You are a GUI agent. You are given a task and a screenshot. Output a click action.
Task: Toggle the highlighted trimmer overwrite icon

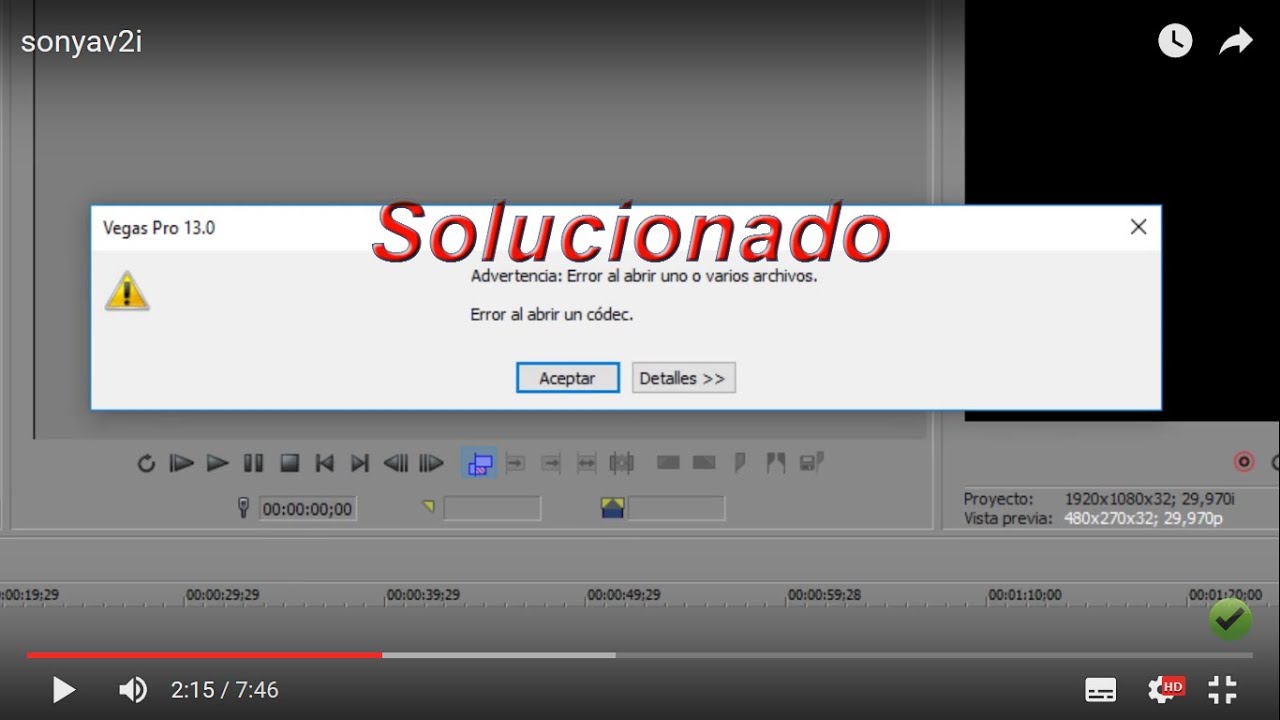(x=480, y=463)
